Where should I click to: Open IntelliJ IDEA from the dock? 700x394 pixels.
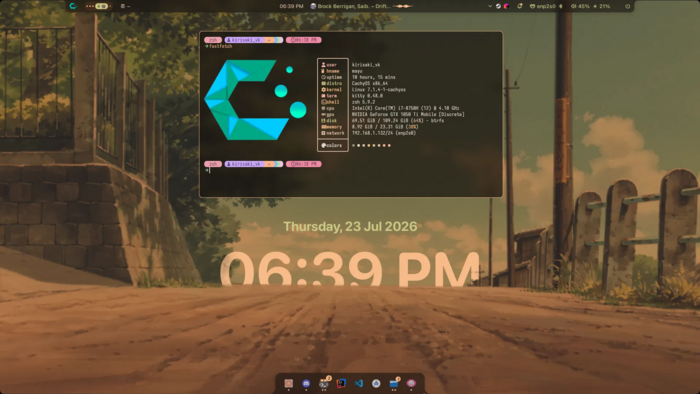coord(341,383)
